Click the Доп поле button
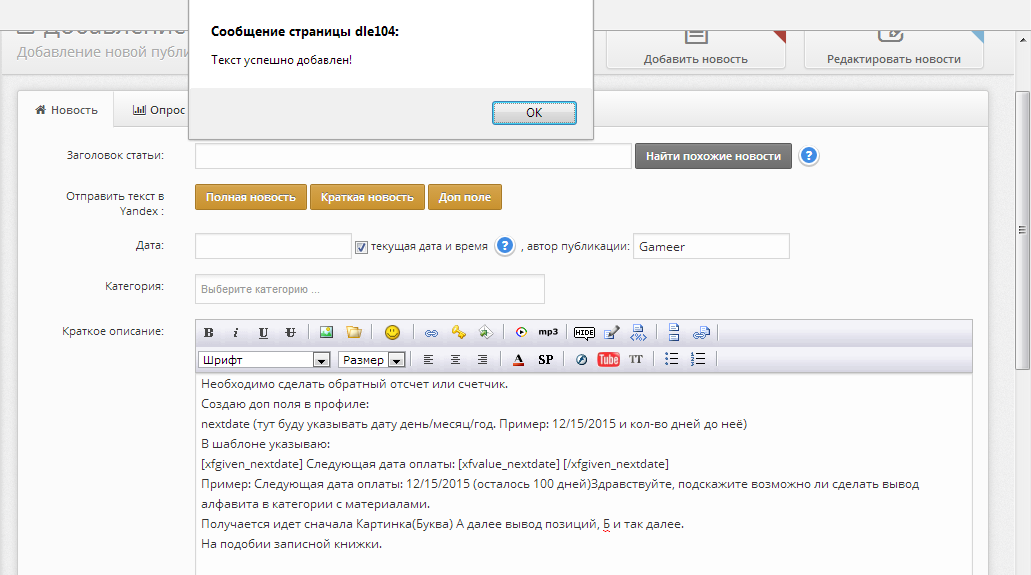 pyautogui.click(x=464, y=197)
